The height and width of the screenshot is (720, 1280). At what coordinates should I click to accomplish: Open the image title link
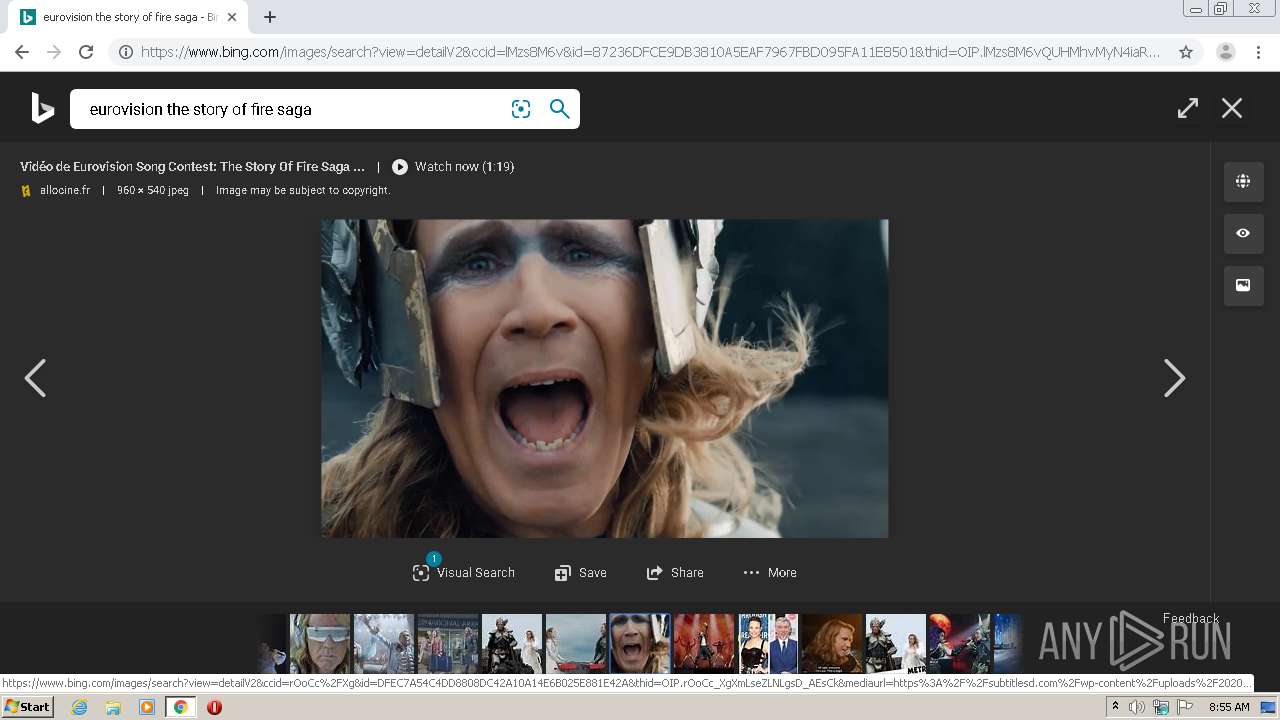192,167
